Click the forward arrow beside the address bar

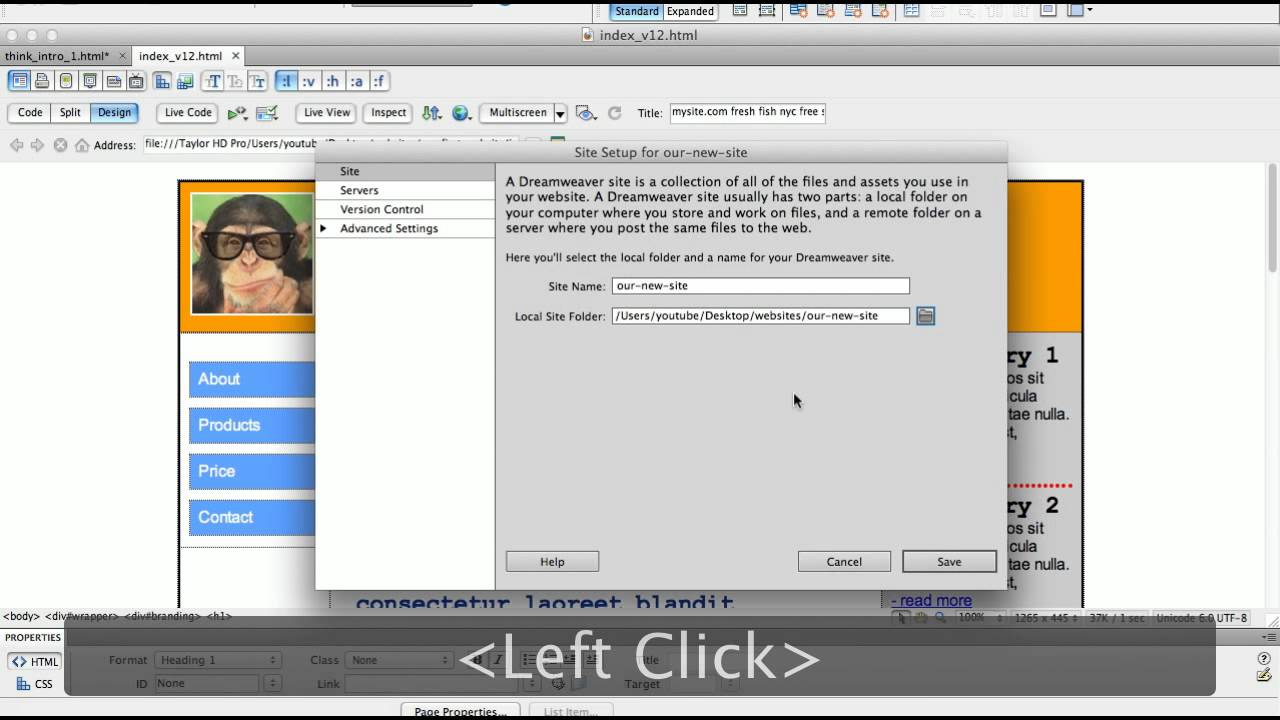pos(37,145)
